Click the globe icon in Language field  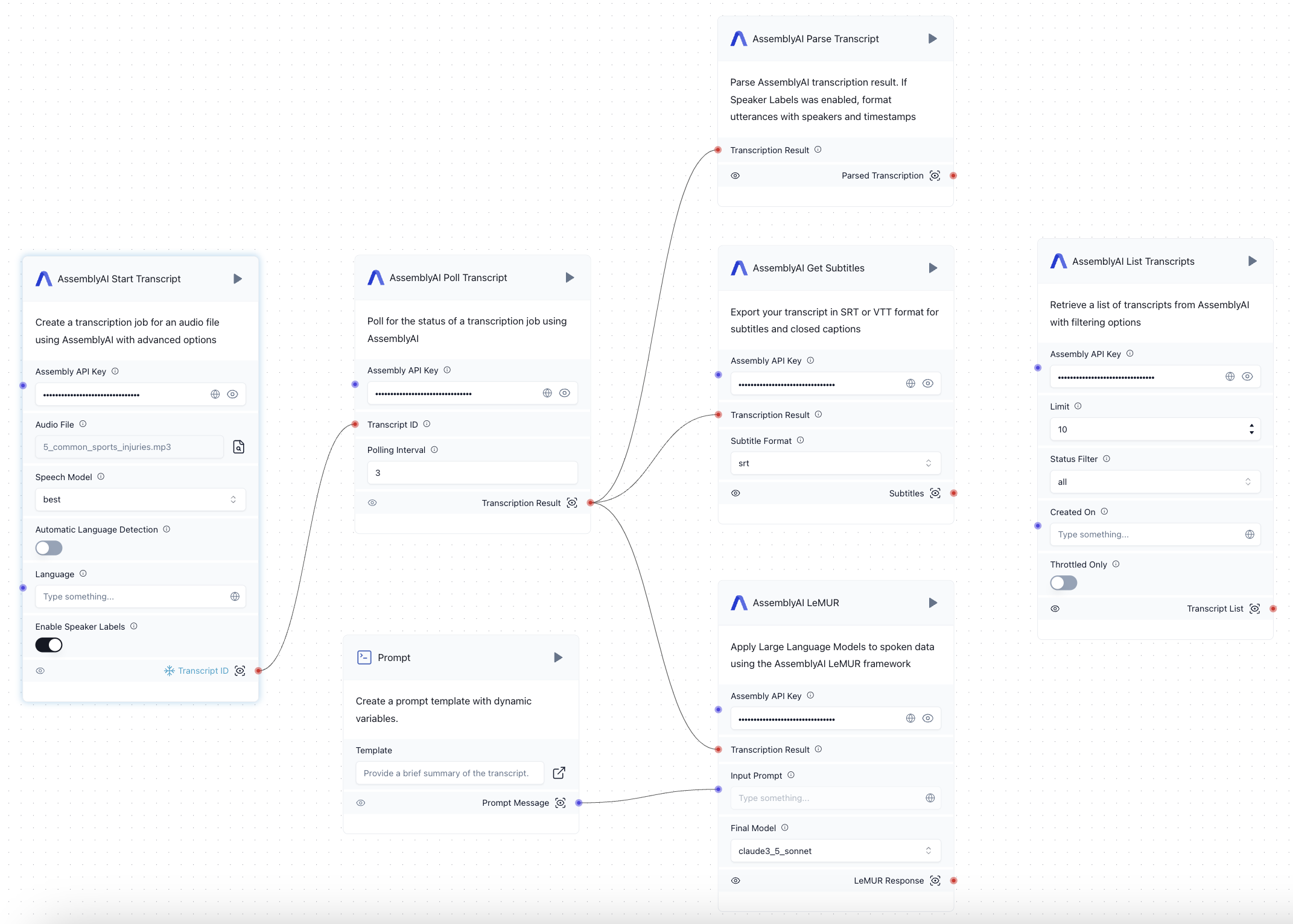[x=235, y=596]
